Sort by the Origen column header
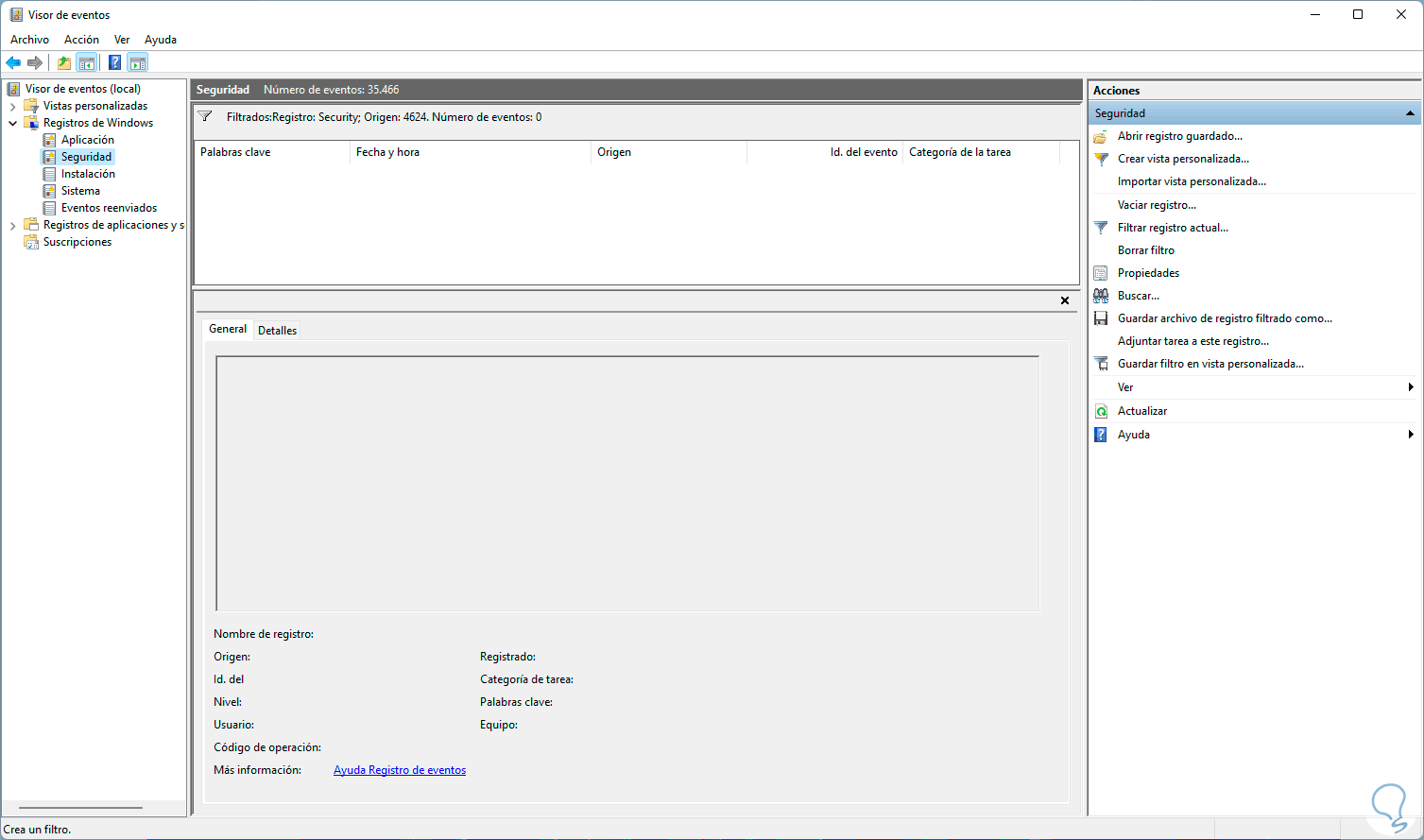1424x840 pixels. 669,152
